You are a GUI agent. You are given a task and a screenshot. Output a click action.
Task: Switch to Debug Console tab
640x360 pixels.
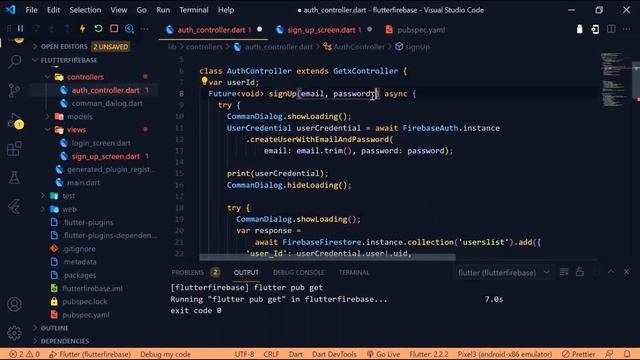[298, 272]
